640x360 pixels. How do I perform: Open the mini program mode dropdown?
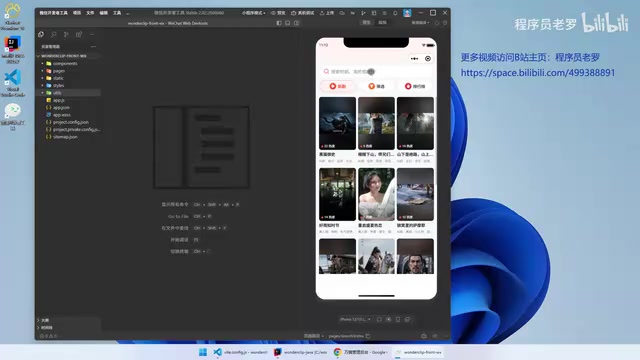pos(253,13)
